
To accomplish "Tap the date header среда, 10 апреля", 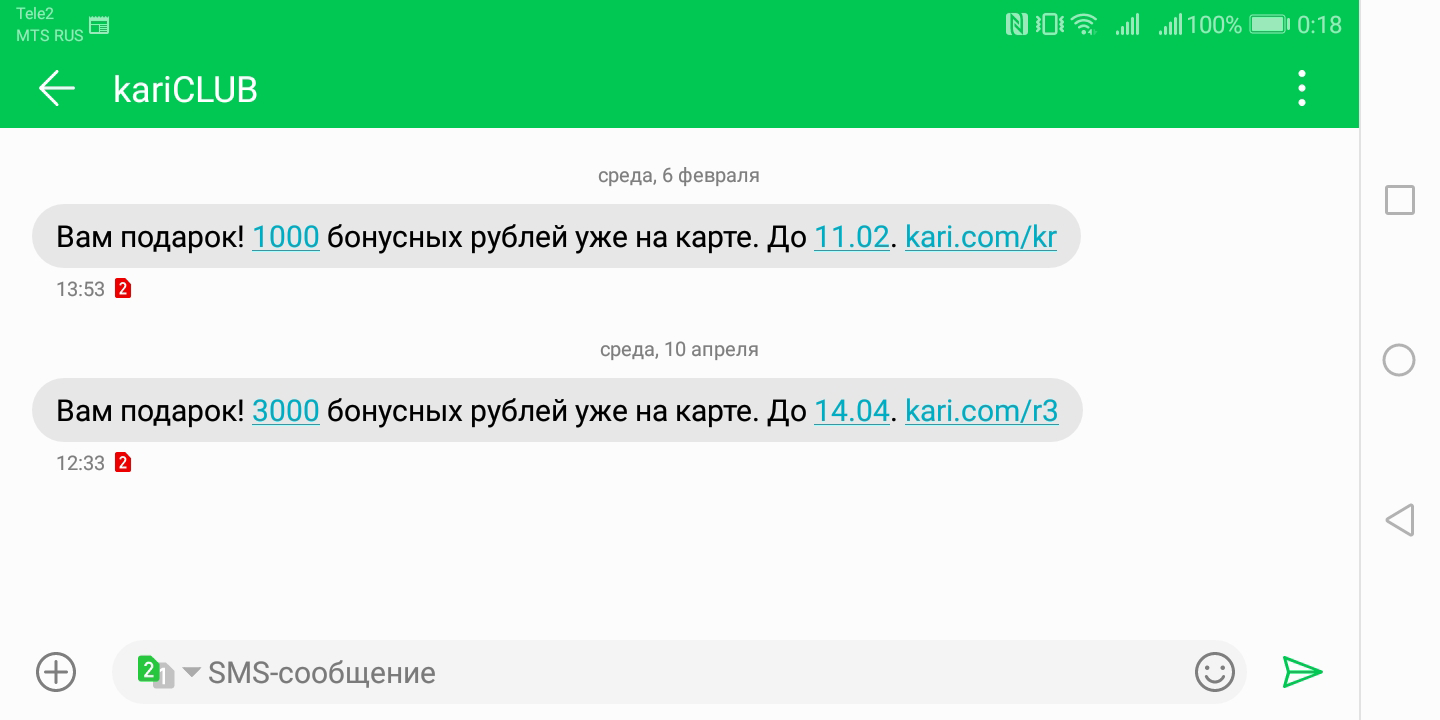I will [679, 349].
